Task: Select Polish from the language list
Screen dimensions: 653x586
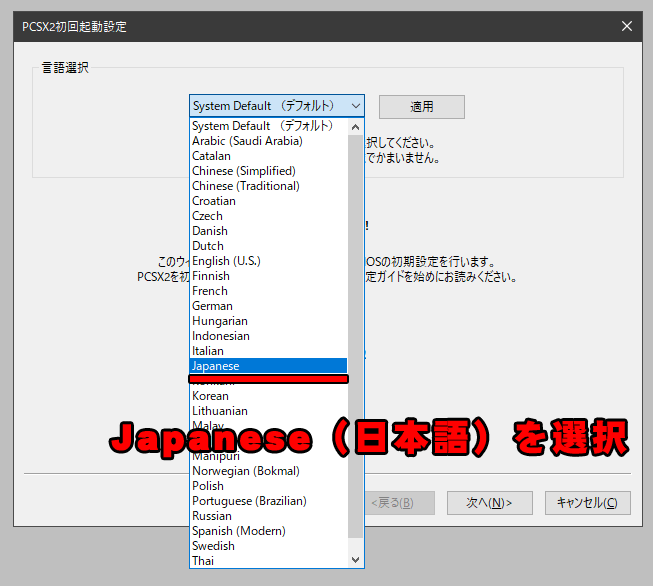Action: (x=269, y=486)
